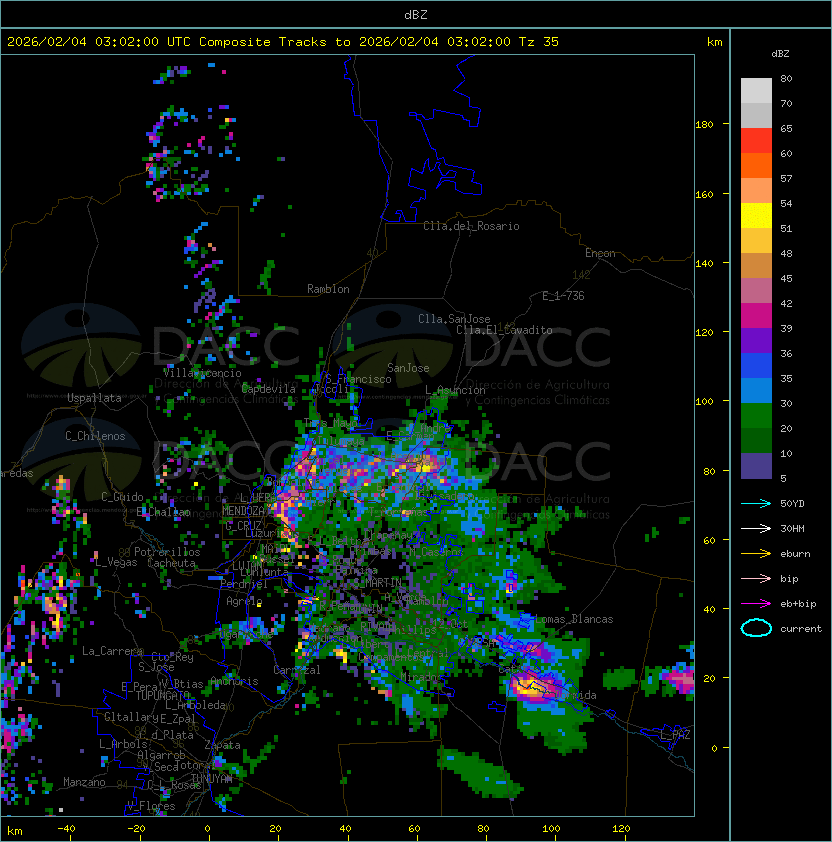Click the 'Capdevila' map label

pyautogui.click(x=269, y=389)
